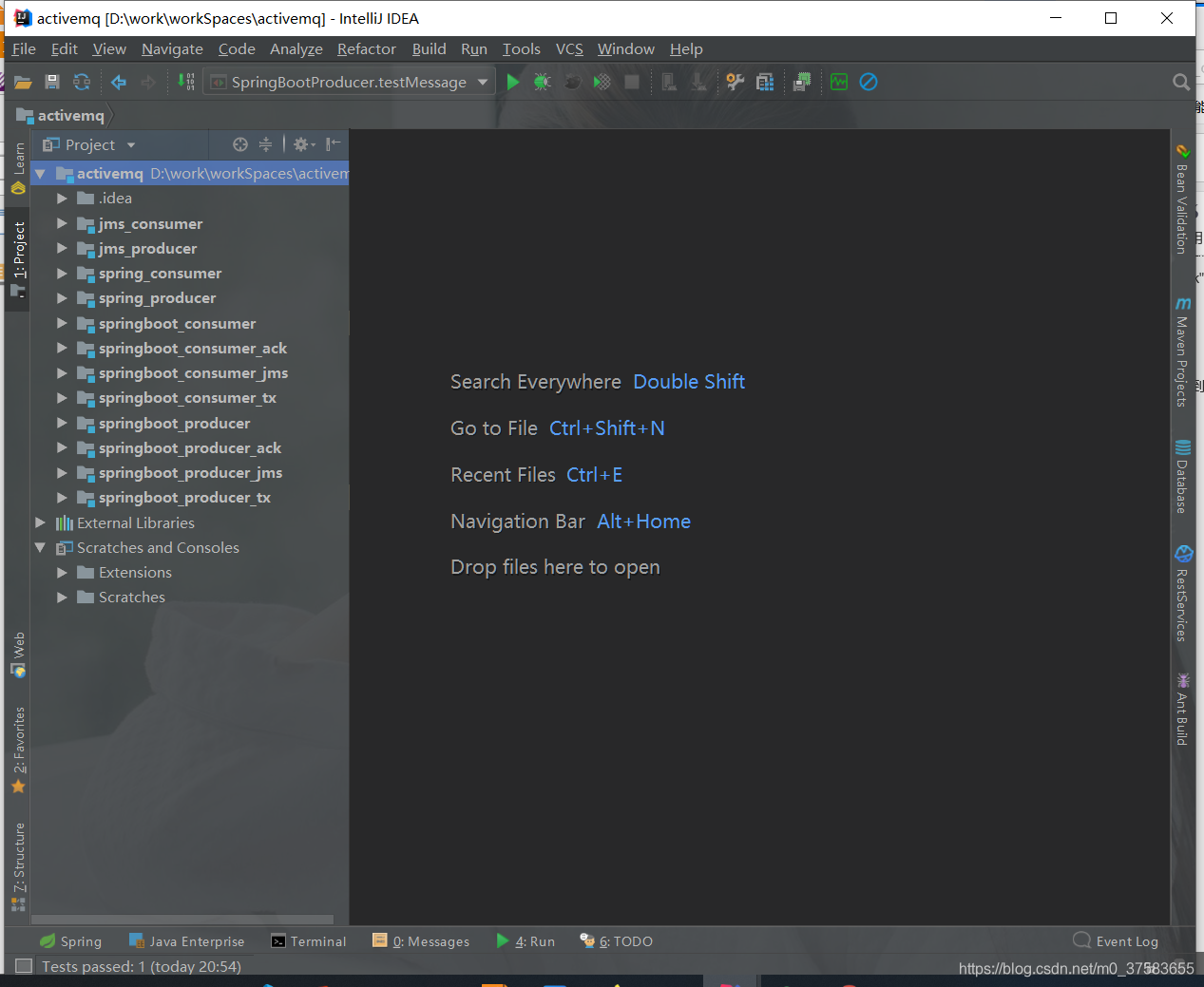Screen dimensions: 1204x987
Task: Open the Navigate menu
Action: 172,49
